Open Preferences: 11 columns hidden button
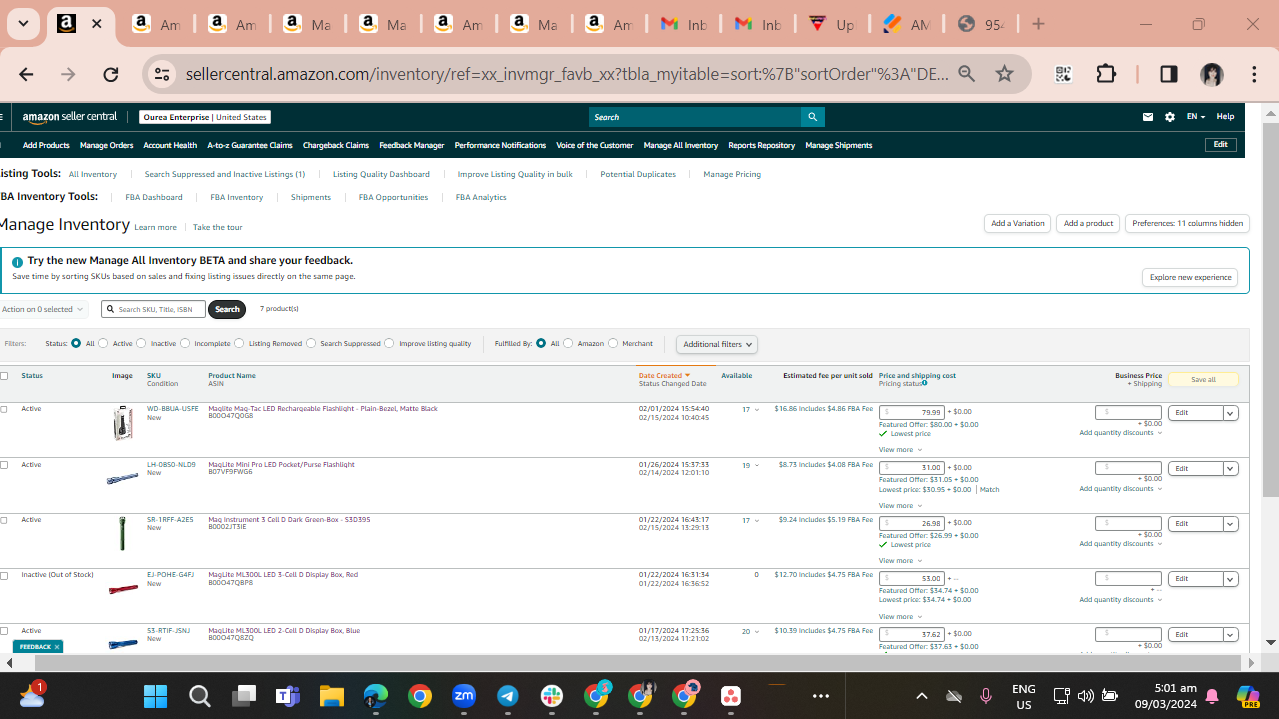This screenshot has height=719, width=1279. pos(1187,224)
